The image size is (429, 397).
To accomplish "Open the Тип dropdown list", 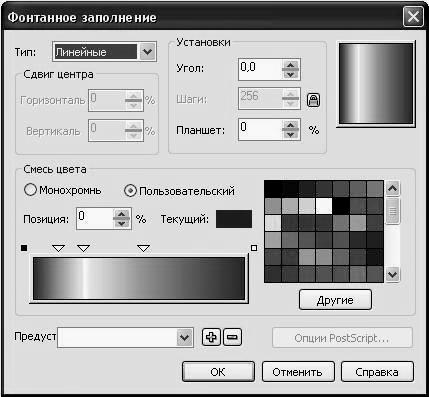I will click(x=148, y=52).
